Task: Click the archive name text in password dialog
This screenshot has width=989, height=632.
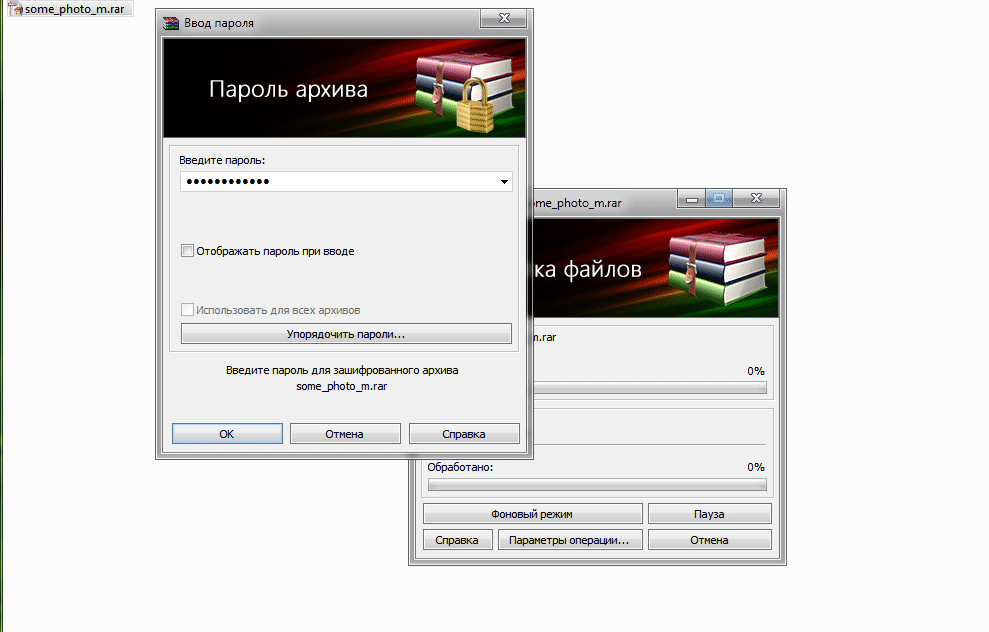Action: click(342, 386)
